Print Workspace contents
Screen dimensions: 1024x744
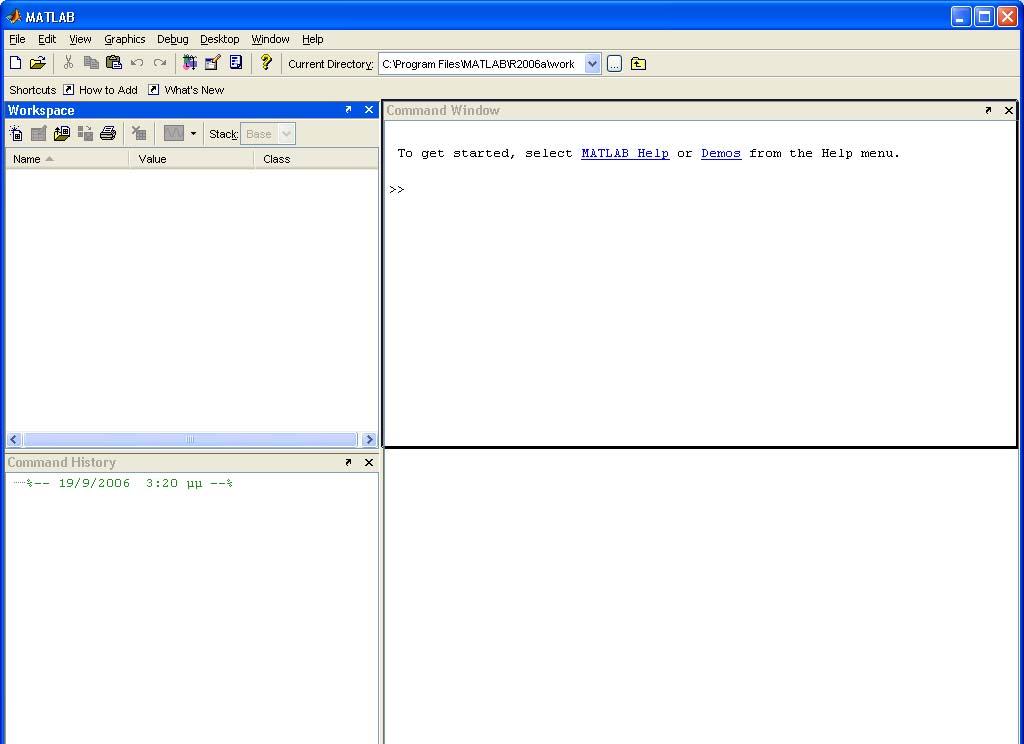tap(108, 134)
